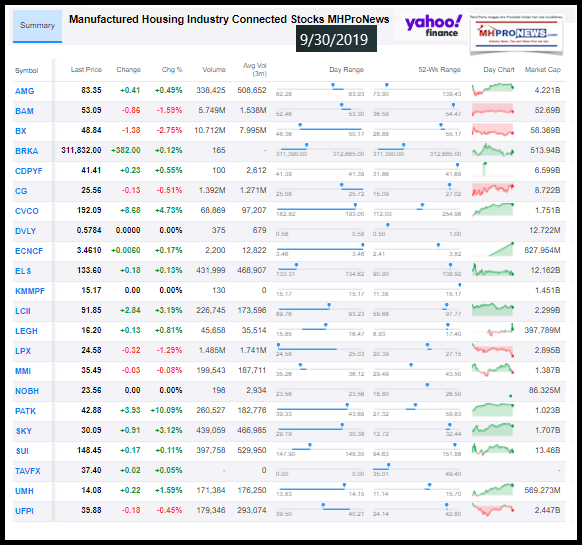Open the SKY day chart thumbnail
Viewport: 582px width, 545px height.
(x=493, y=430)
